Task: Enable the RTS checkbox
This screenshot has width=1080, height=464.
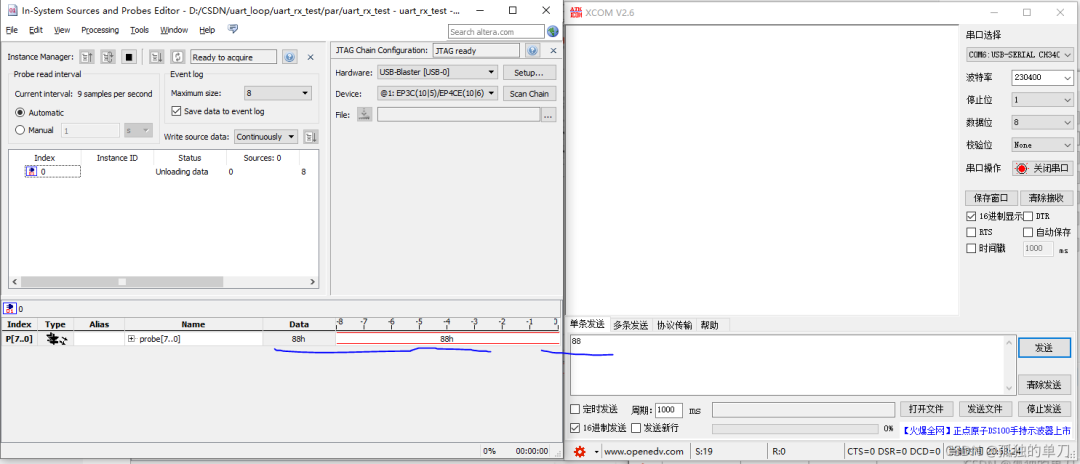Action: tap(971, 233)
